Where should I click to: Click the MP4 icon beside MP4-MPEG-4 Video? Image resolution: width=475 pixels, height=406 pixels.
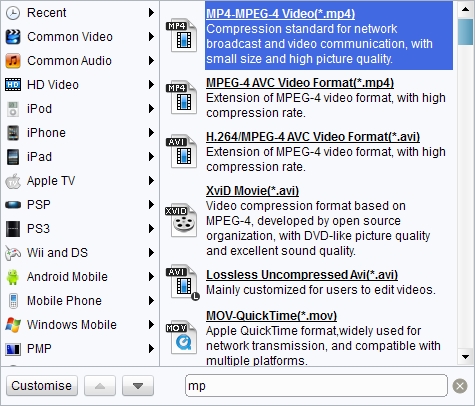[x=182, y=35]
